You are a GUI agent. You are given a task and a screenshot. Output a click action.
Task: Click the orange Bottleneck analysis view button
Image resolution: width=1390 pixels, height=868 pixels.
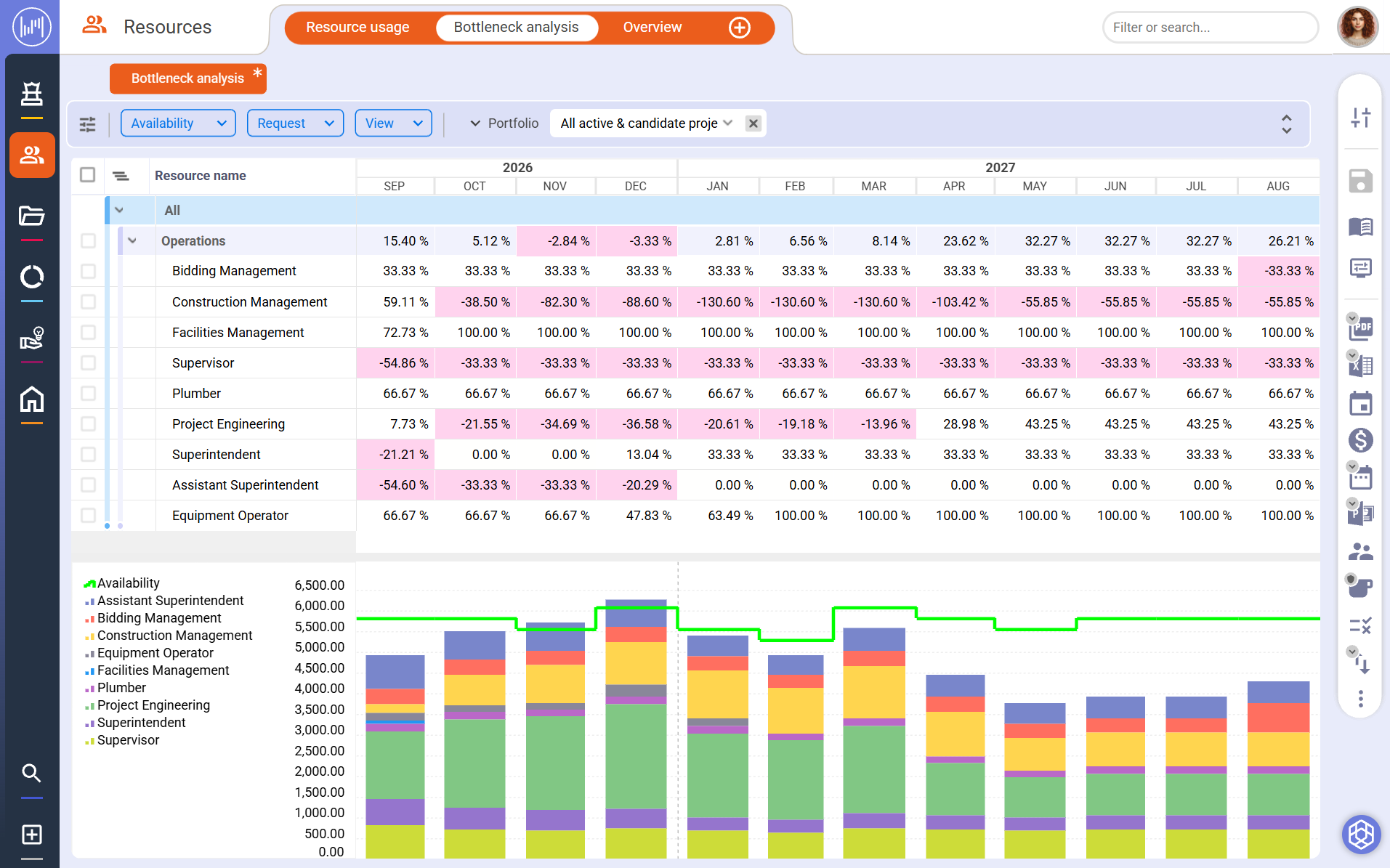tap(188, 78)
